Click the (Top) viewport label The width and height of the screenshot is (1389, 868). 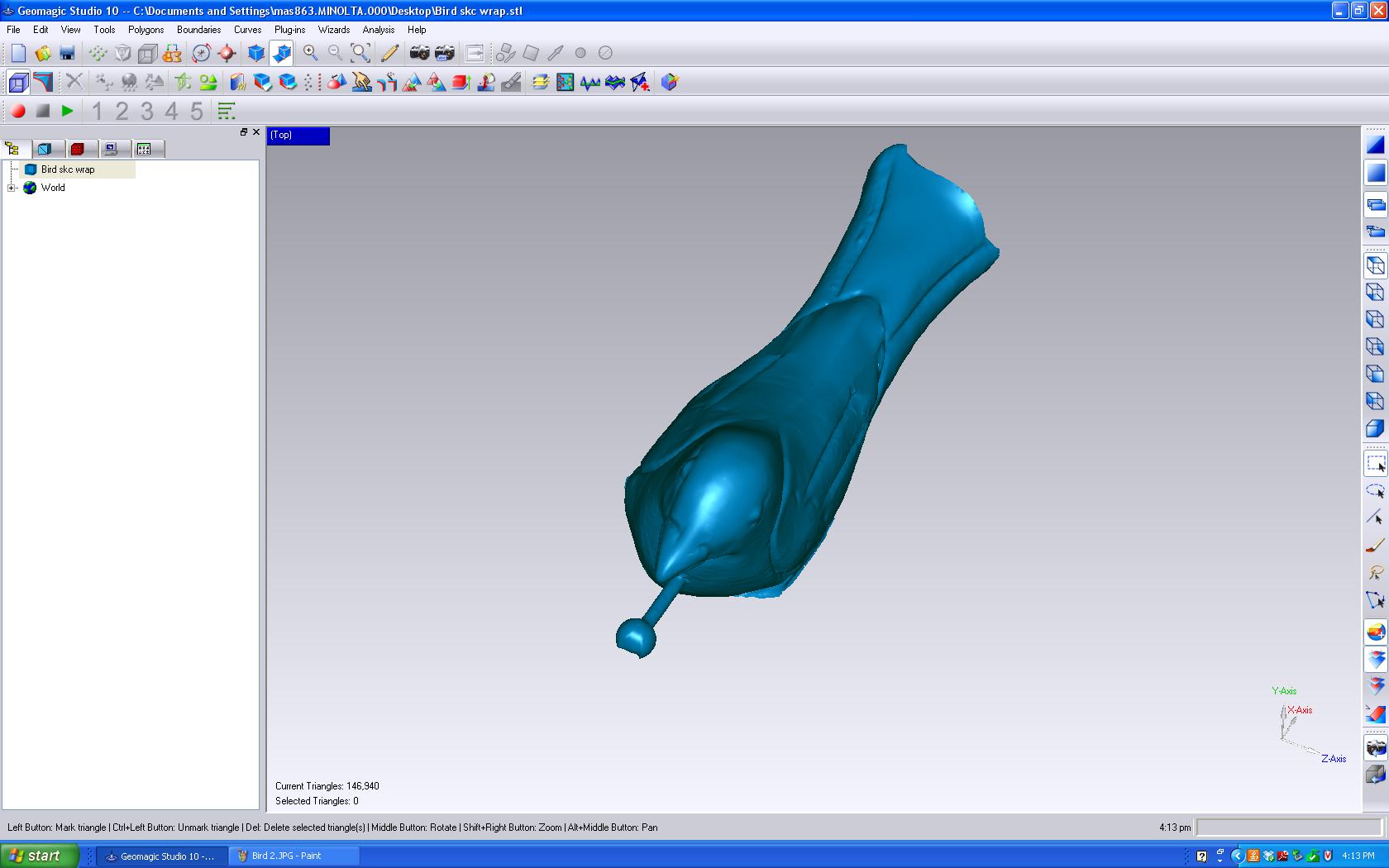(298, 136)
